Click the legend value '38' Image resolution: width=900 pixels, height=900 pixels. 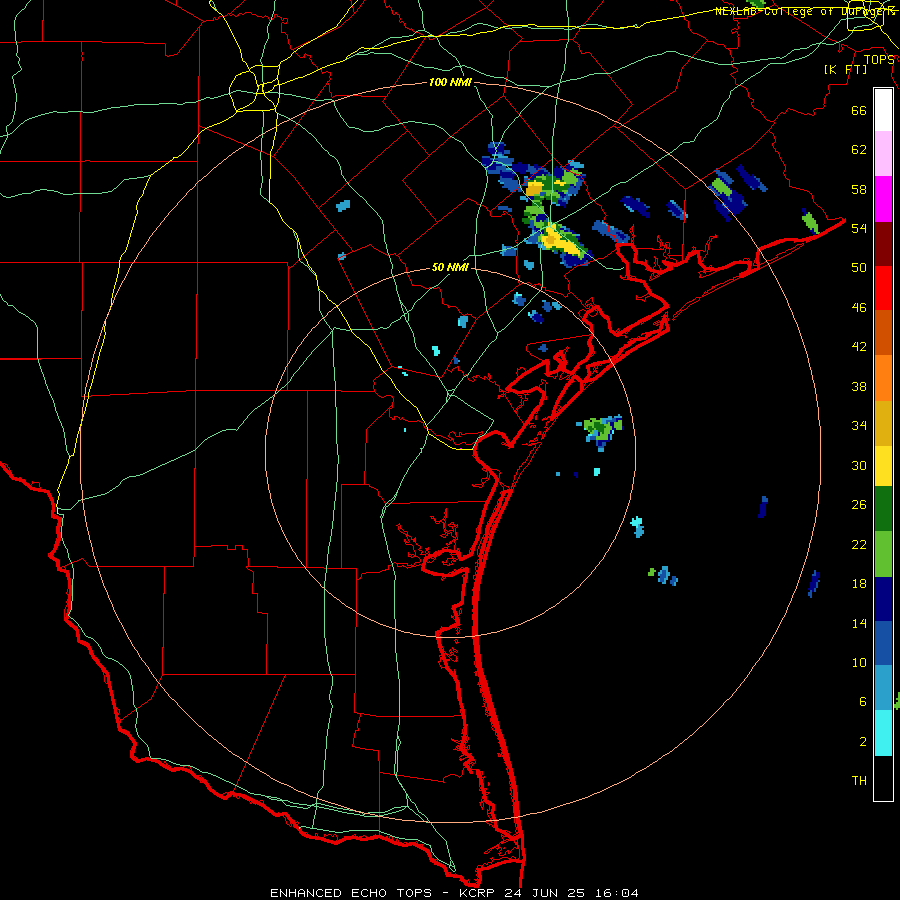(x=859, y=386)
